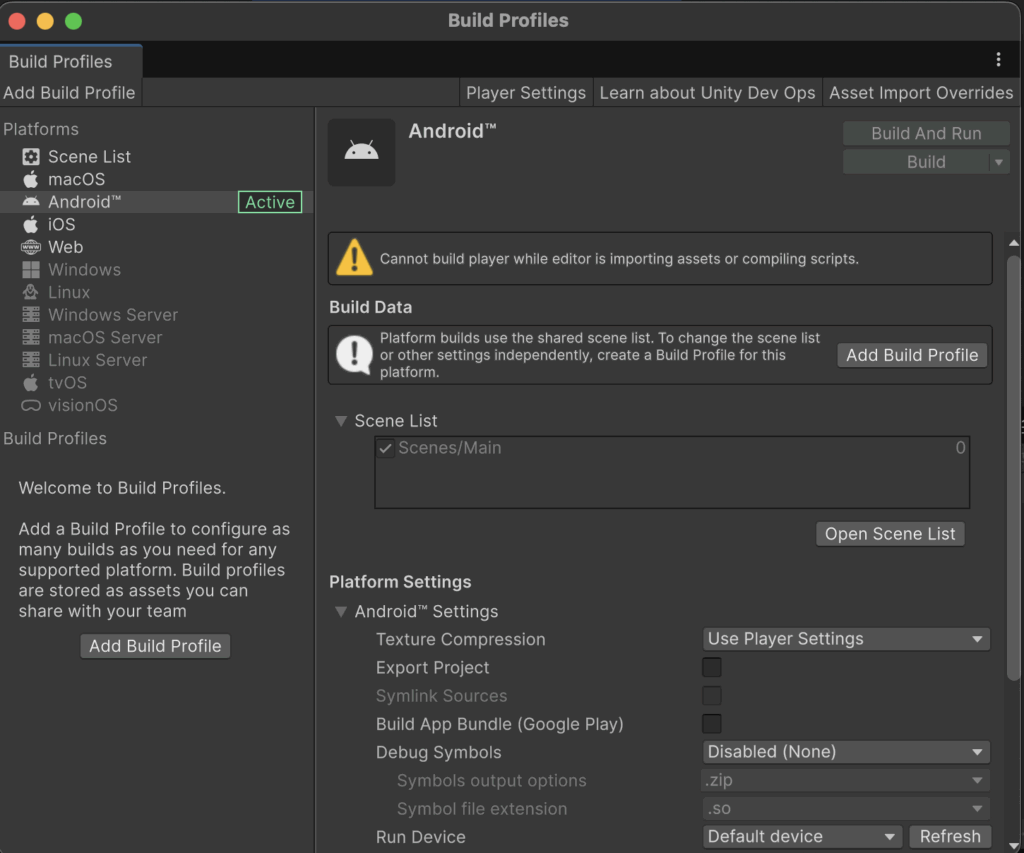Click Add Build Profile in Build Data box
The image size is (1024, 853).
912,355
